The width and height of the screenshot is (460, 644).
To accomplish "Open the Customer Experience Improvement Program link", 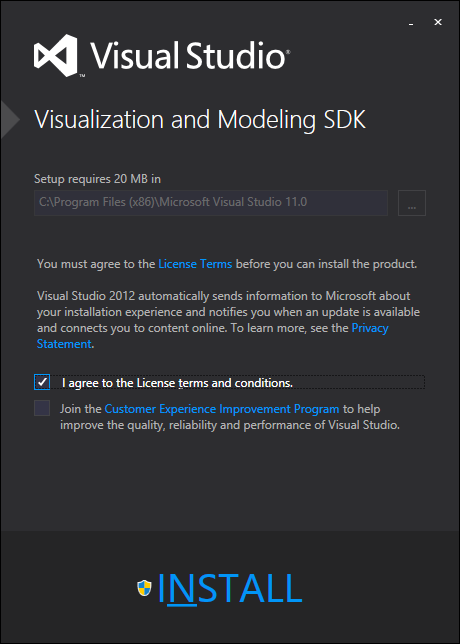I will [222, 409].
